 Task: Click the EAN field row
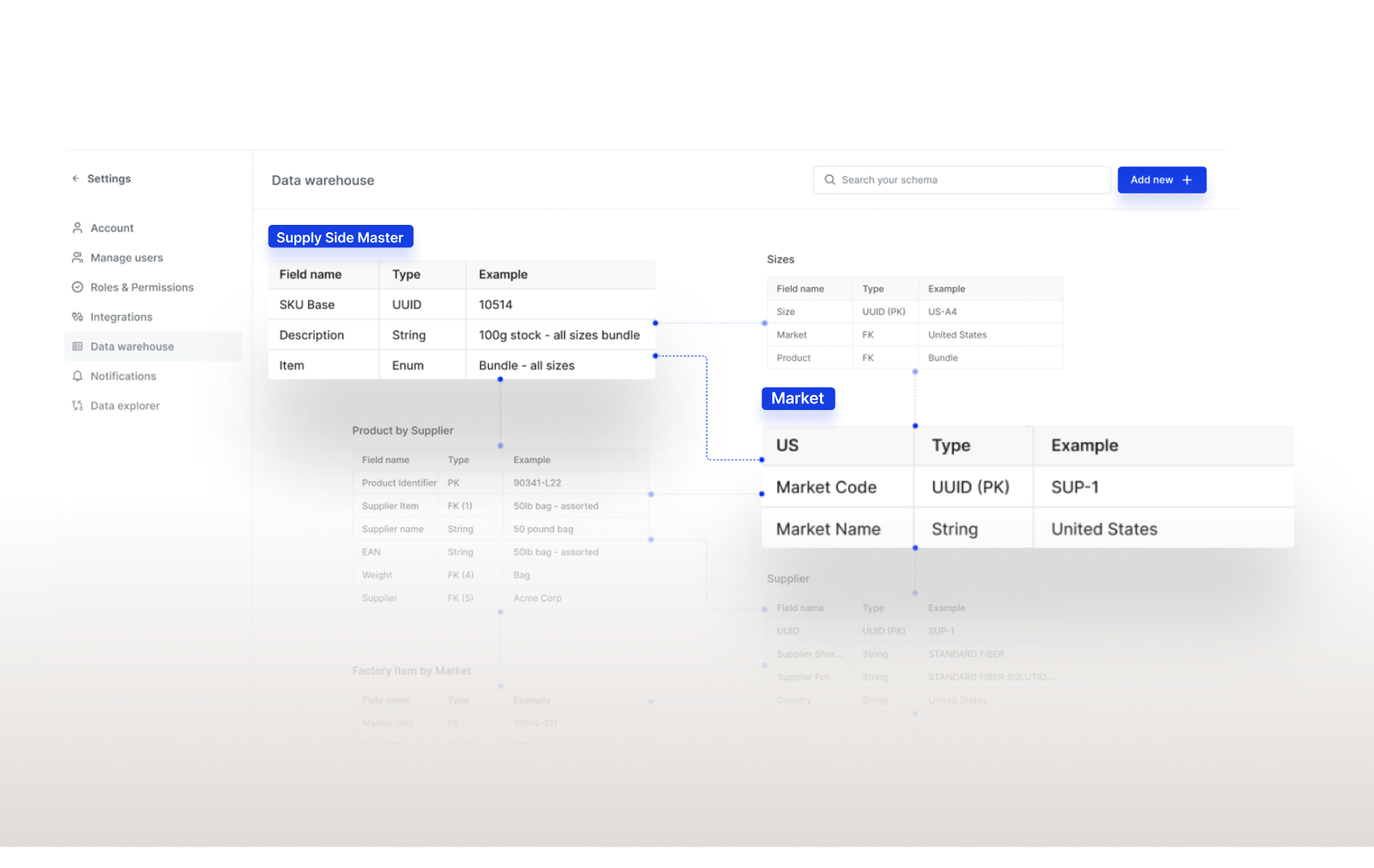pos(500,552)
